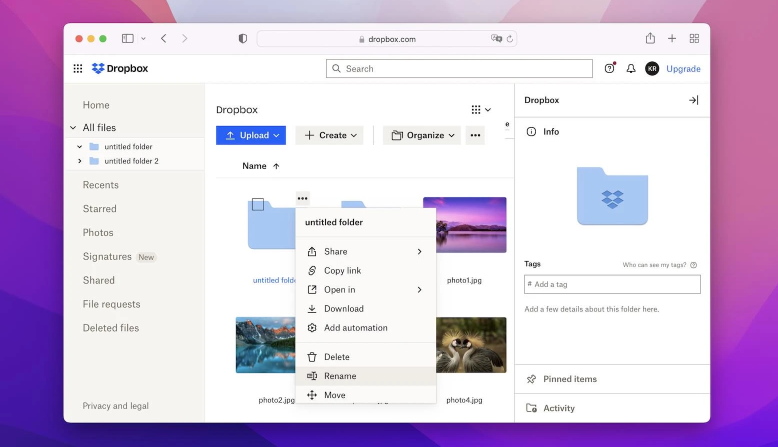Open the grid view switcher dropdown

481,110
